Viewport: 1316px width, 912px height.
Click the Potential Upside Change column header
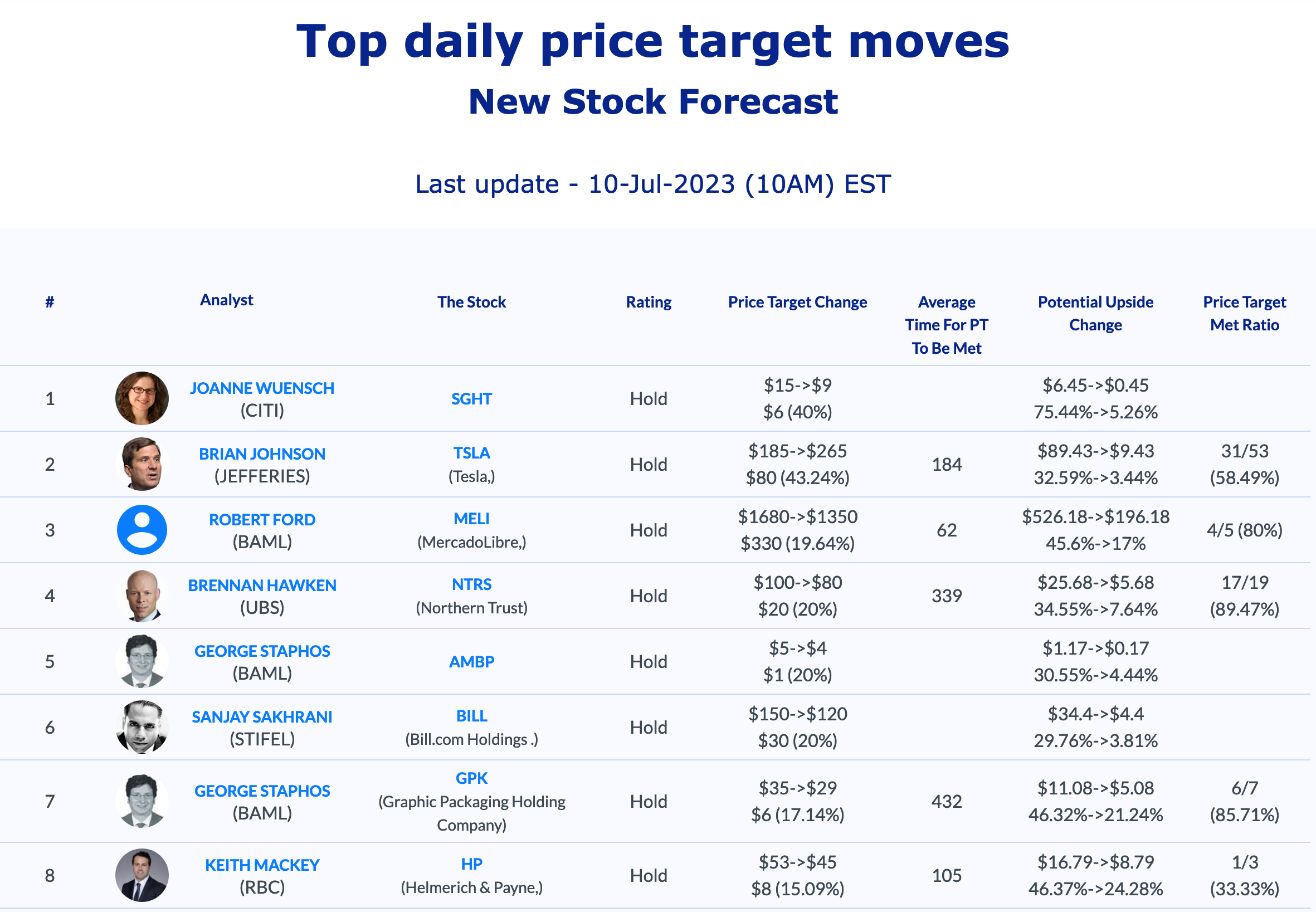pos(1095,313)
